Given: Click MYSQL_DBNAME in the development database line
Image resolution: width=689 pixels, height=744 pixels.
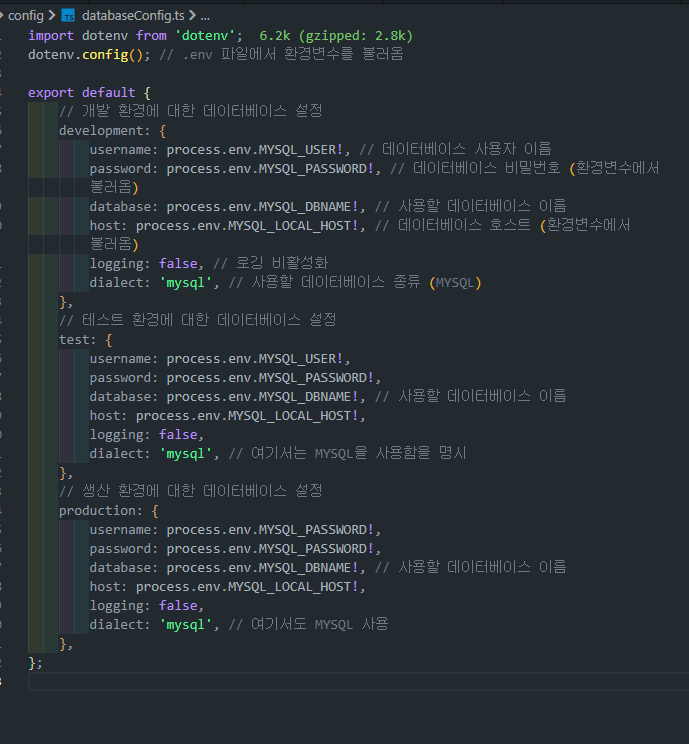Looking at the screenshot, I should [x=305, y=206].
